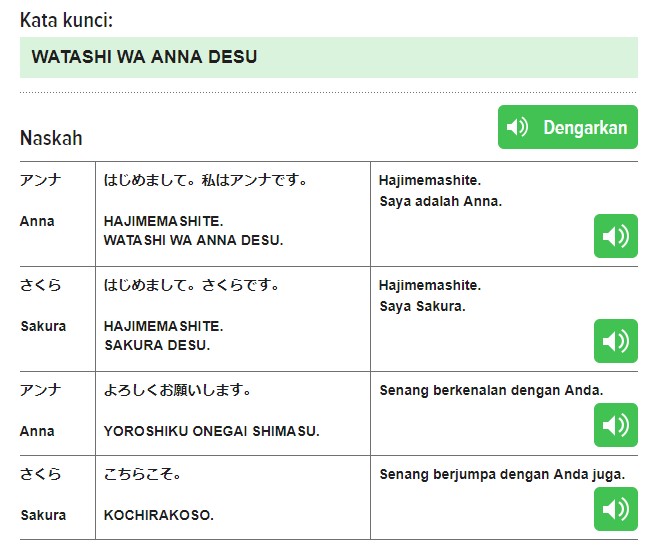Play audio for Sakura's introduction line

(x=615, y=341)
